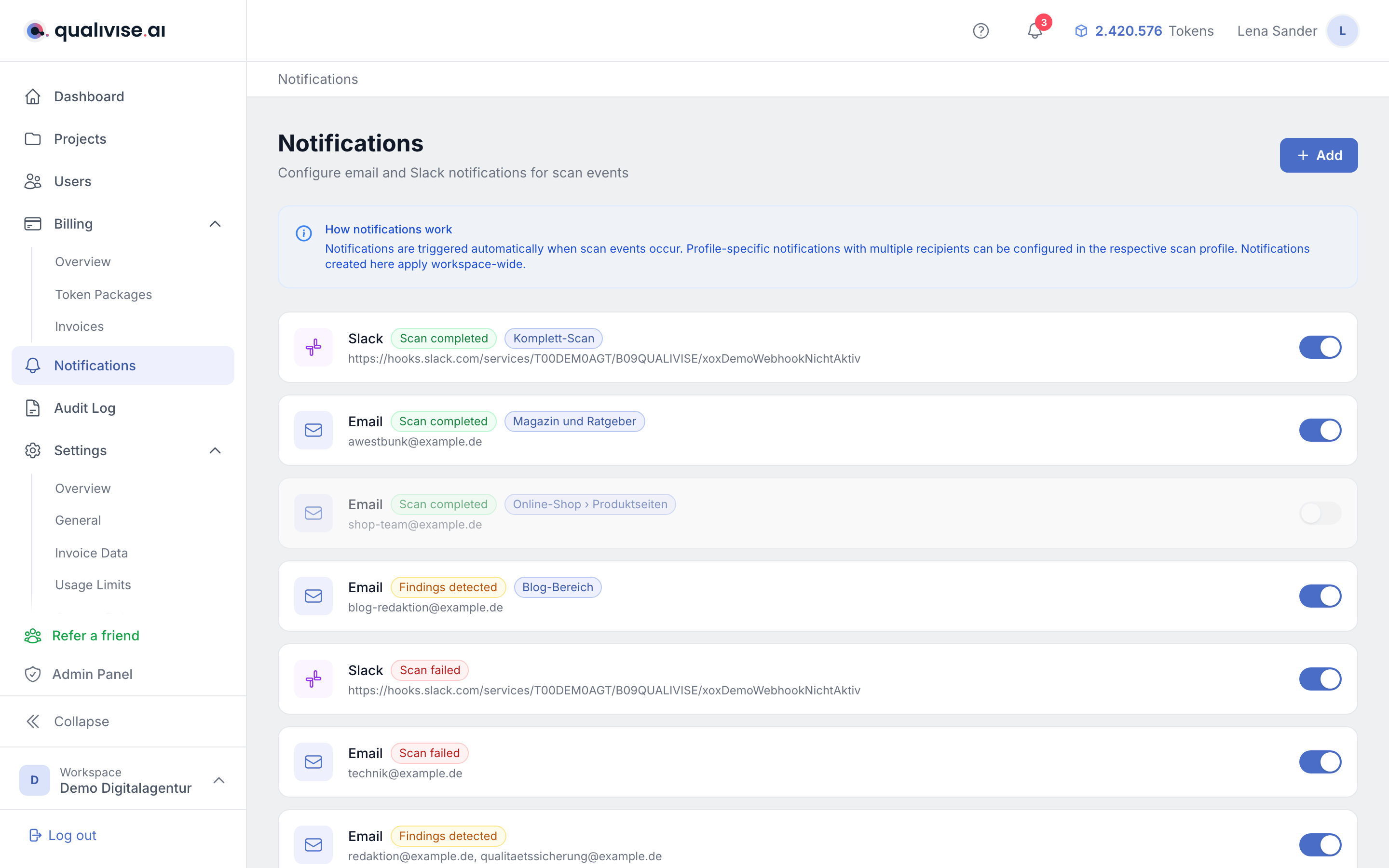
Task: Toggle off the awestbunk@example.de email notification
Action: 1320,430
